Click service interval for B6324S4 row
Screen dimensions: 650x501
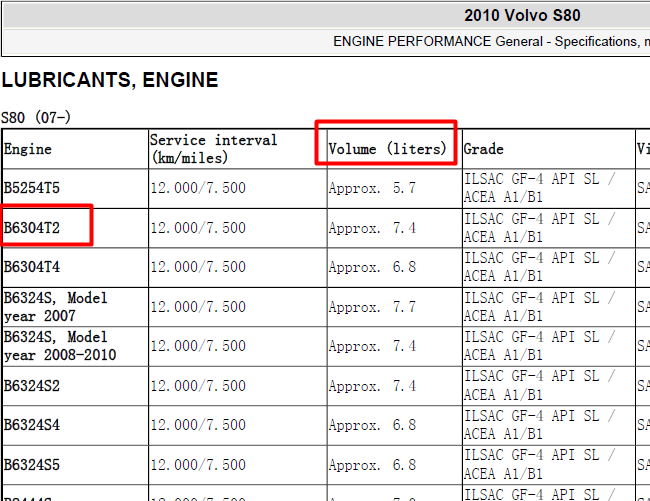click(x=198, y=425)
